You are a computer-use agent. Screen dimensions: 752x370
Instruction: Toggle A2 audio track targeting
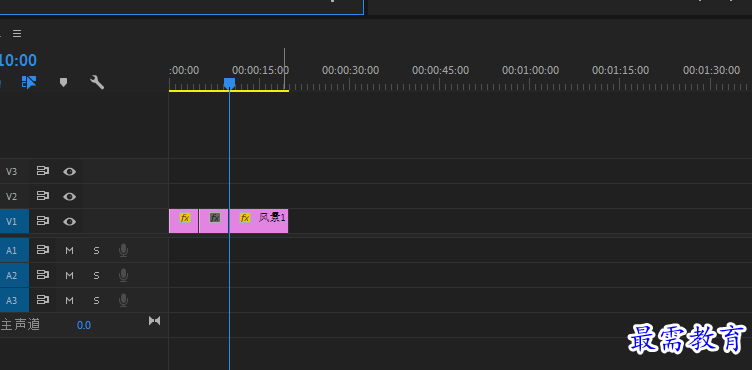tap(12, 275)
